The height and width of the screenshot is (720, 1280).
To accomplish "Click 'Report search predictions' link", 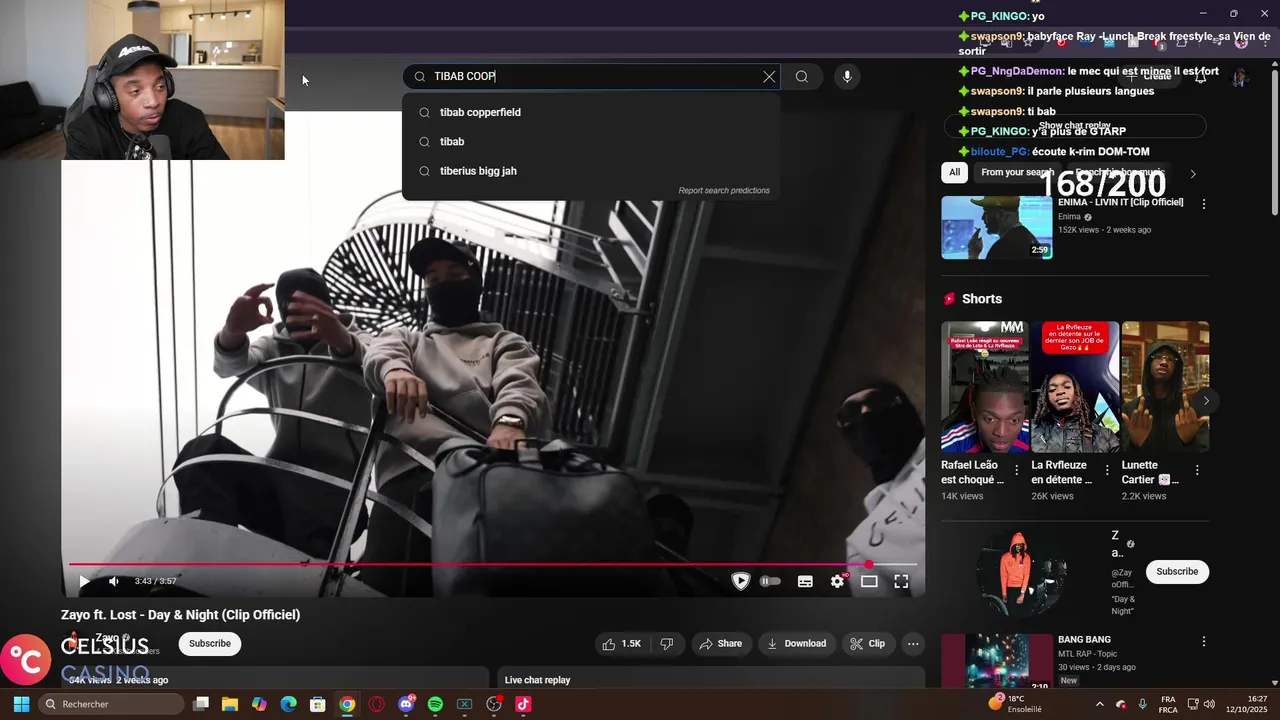I will (x=724, y=190).
